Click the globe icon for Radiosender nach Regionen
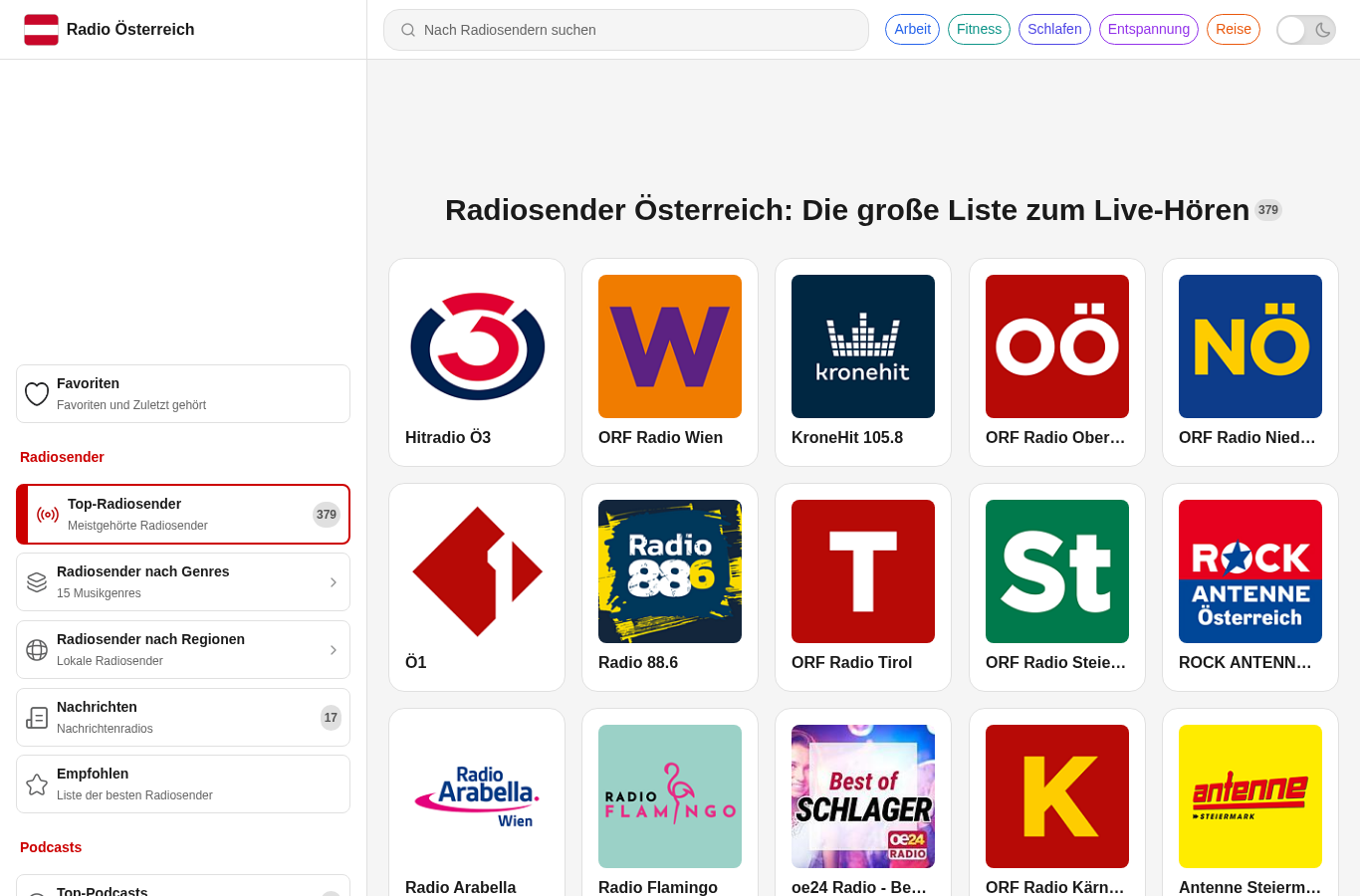1360x896 pixels. coord(37,650)
